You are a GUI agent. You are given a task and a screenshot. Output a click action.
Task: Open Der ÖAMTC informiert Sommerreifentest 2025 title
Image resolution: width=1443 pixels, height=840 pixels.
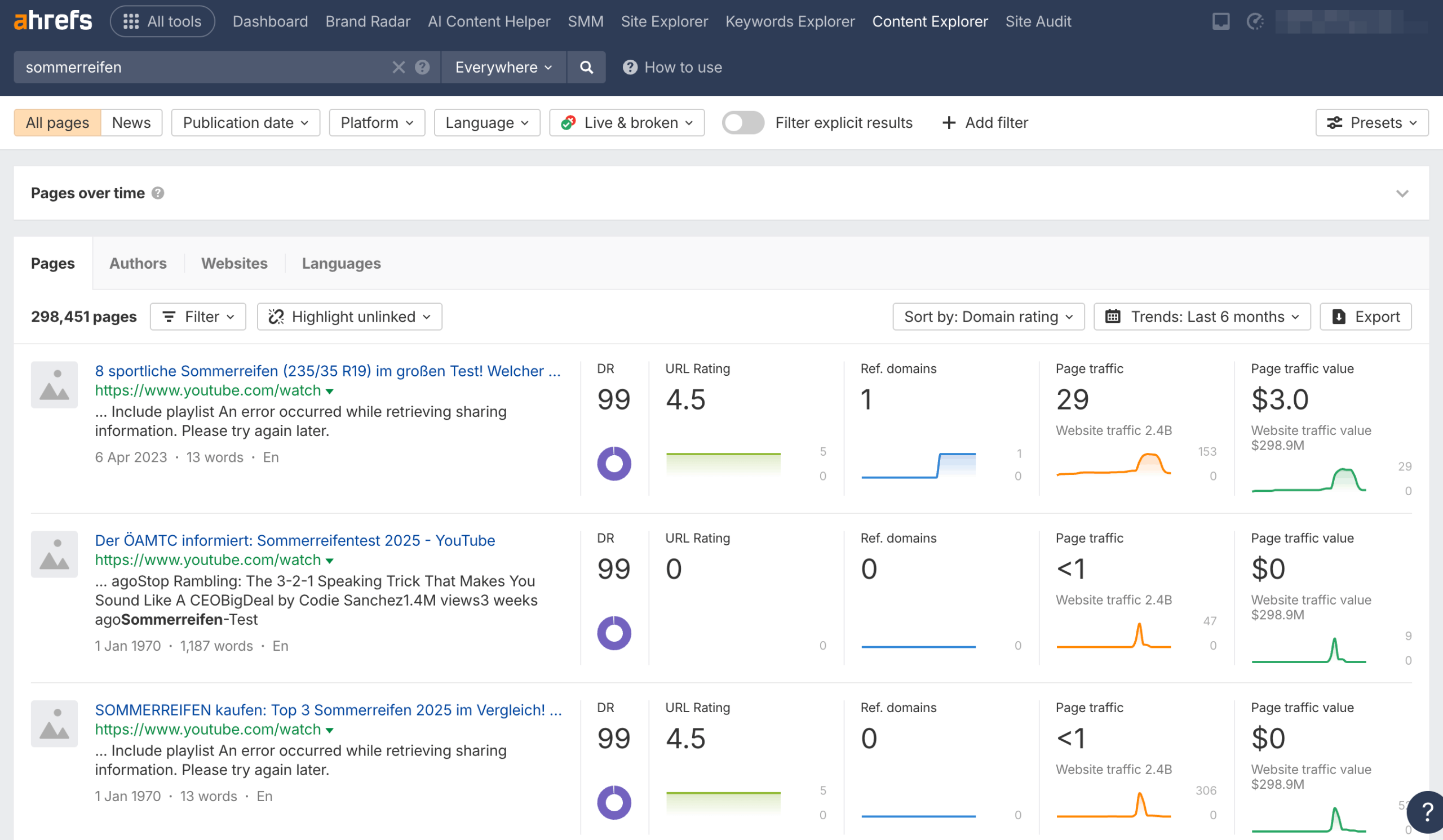(x=295, y=540)
